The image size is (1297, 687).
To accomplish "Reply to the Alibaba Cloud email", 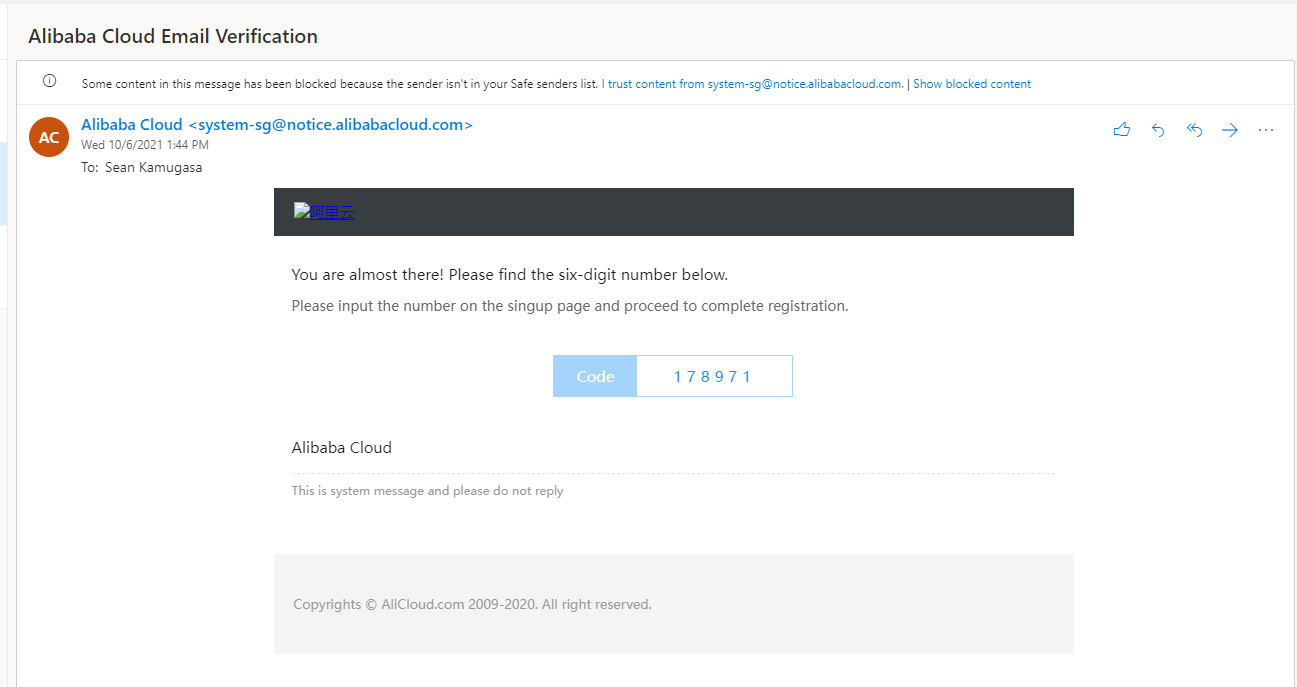I will tap(1158, 130).
